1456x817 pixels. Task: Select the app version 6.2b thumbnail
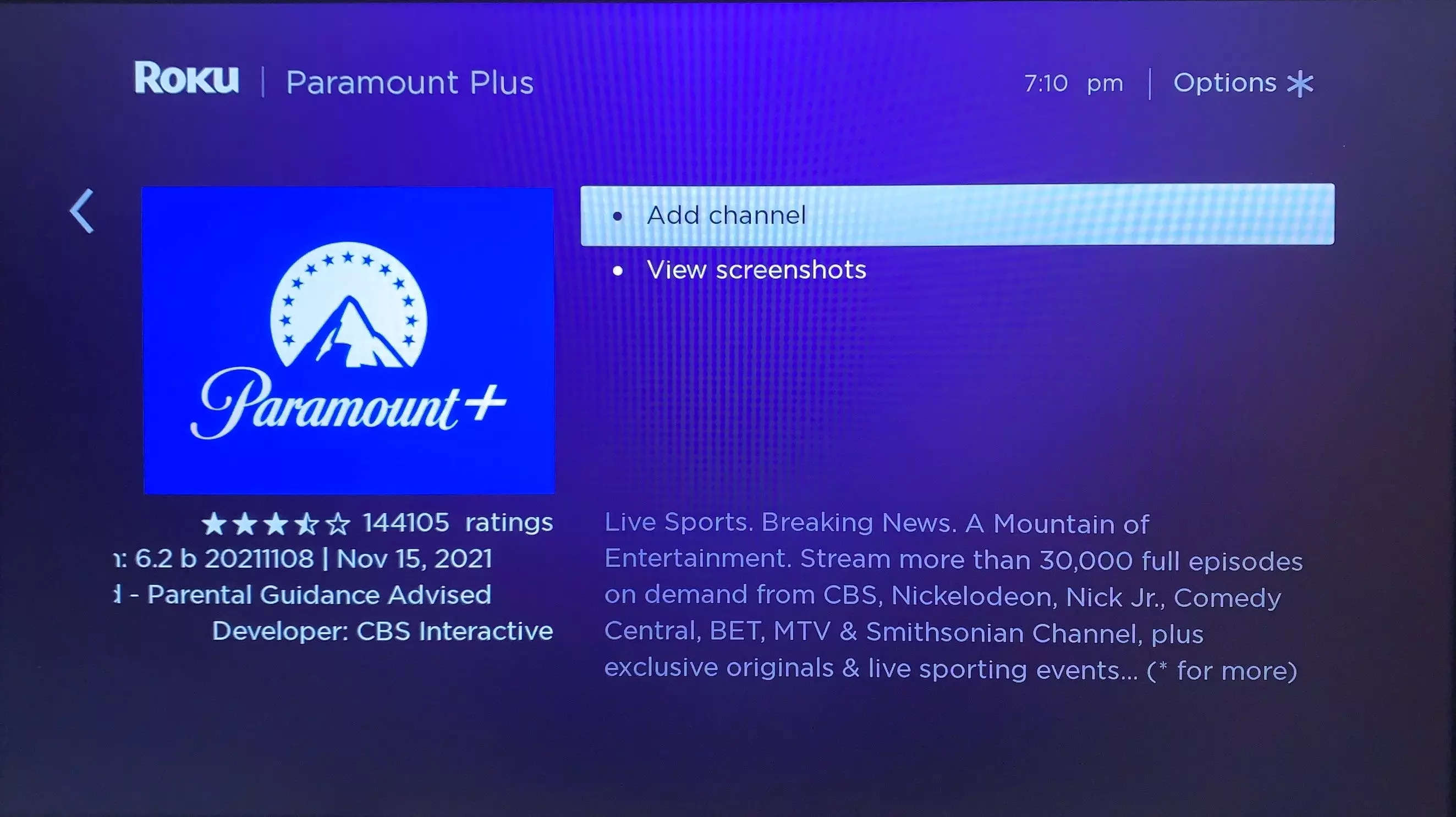pyautogui.click(x=349, y=340)
